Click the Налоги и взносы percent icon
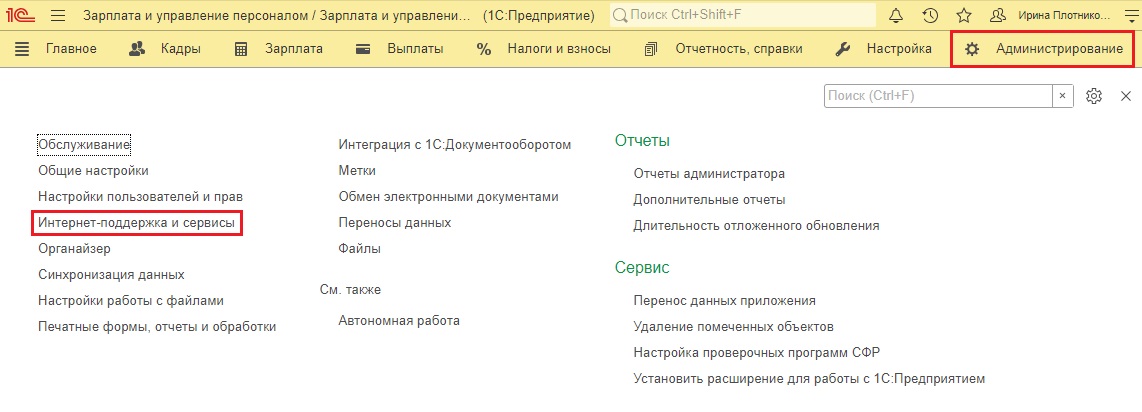Viewport: 1142px width, 412px height. [x=484, y=49]
